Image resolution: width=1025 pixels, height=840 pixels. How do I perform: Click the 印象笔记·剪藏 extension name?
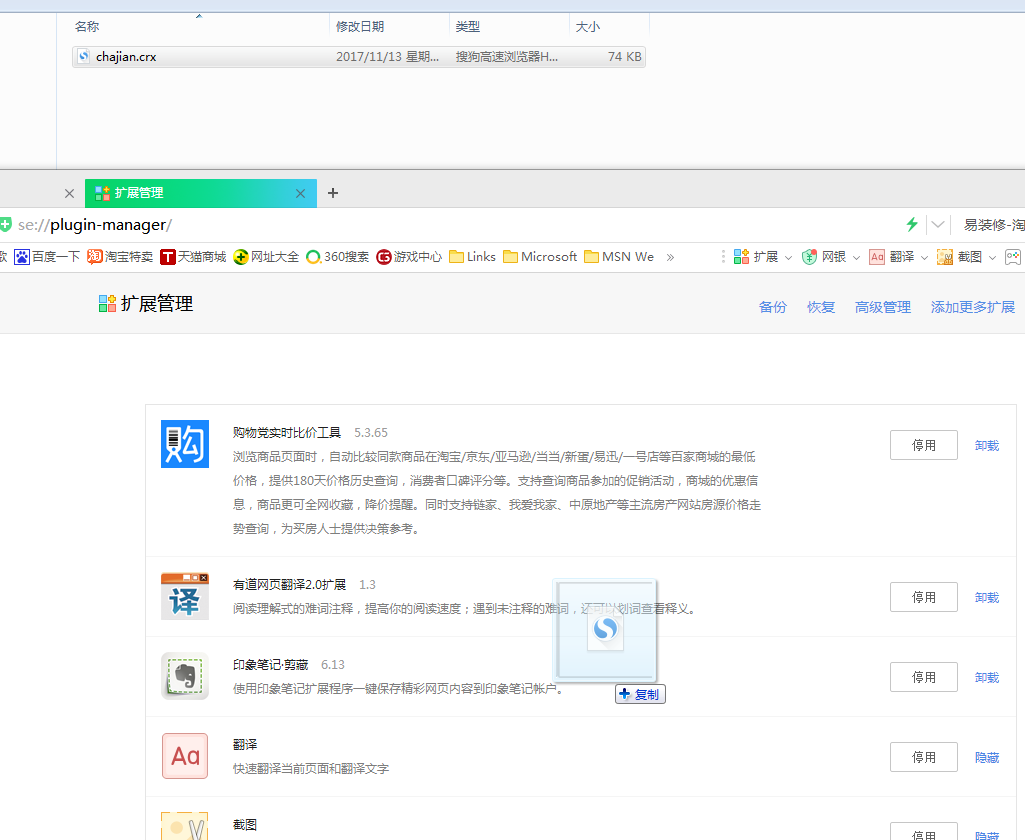tap(271, 665)
